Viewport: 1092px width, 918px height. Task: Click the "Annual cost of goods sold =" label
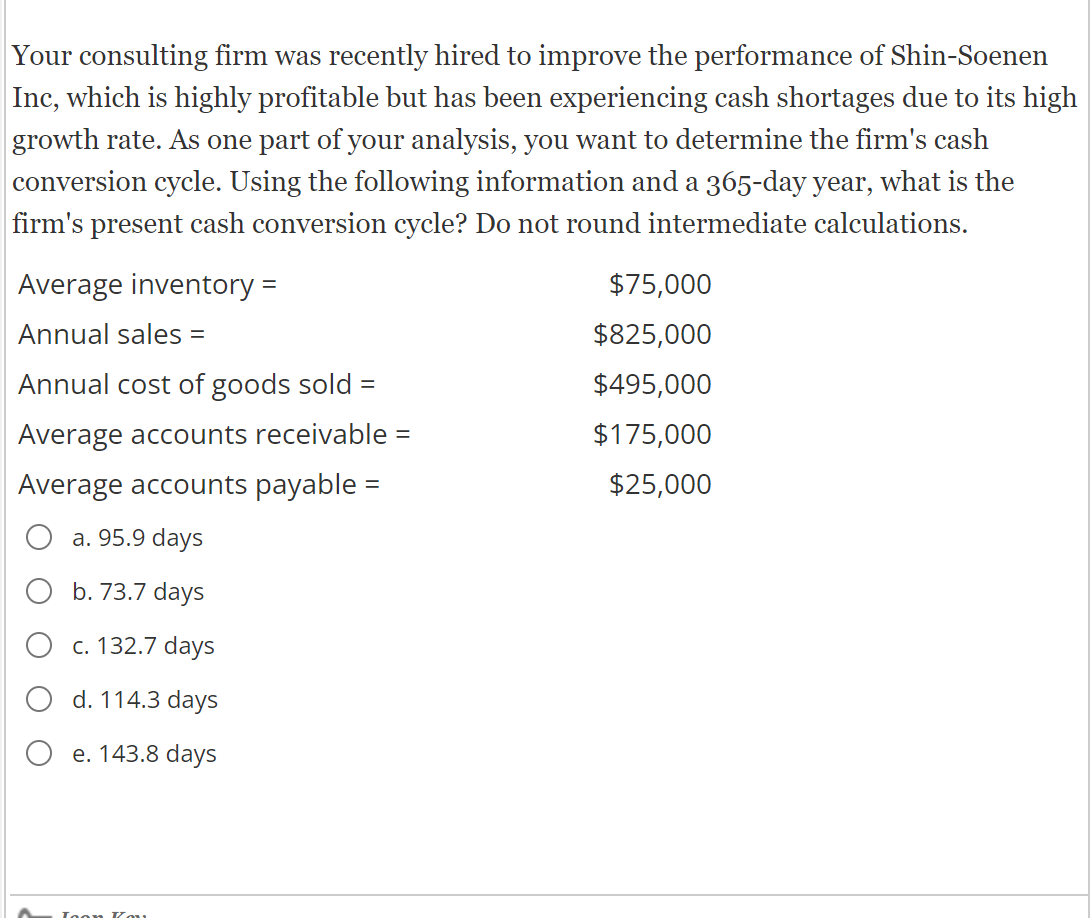pos(196,385)
